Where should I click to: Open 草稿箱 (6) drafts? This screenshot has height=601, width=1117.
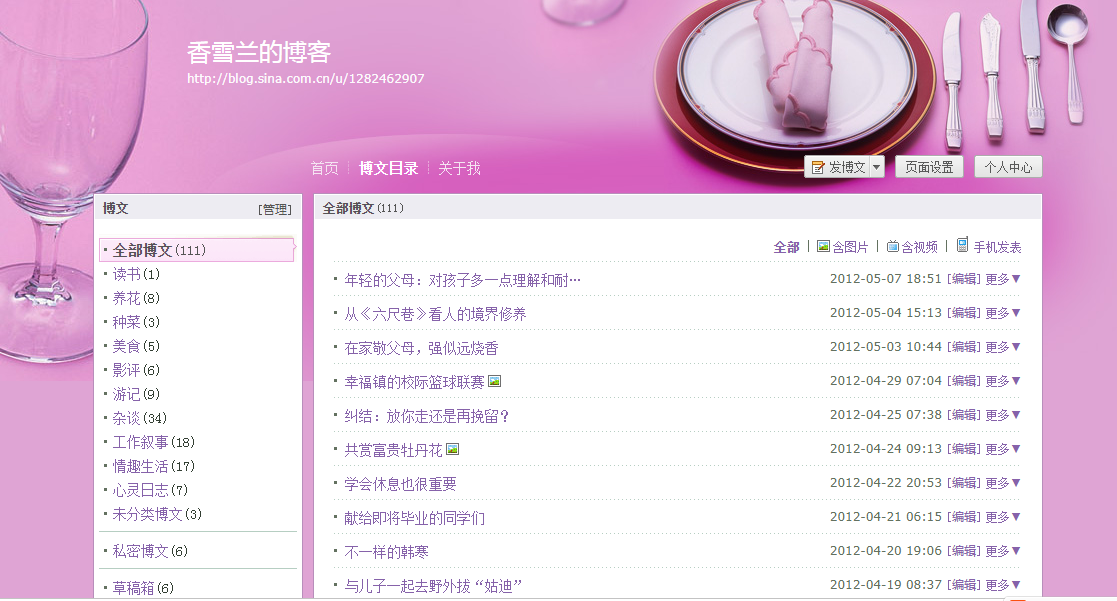tap(143, 588)
